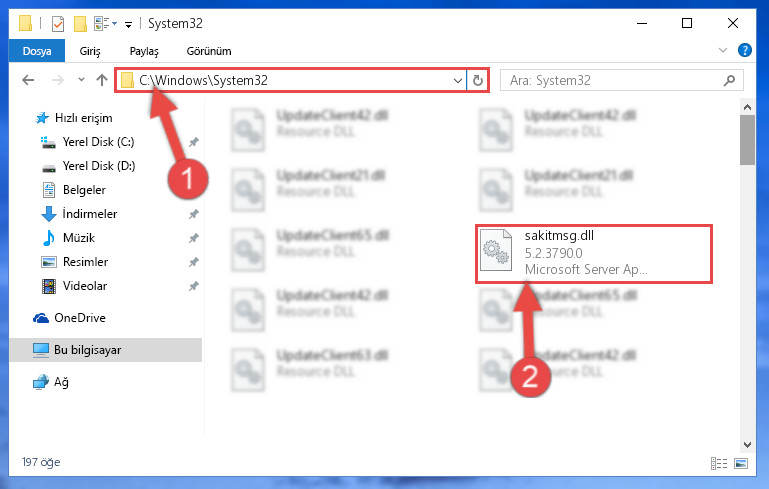
Task: Unpin Videolar from quick access
Action: [194, 285]
